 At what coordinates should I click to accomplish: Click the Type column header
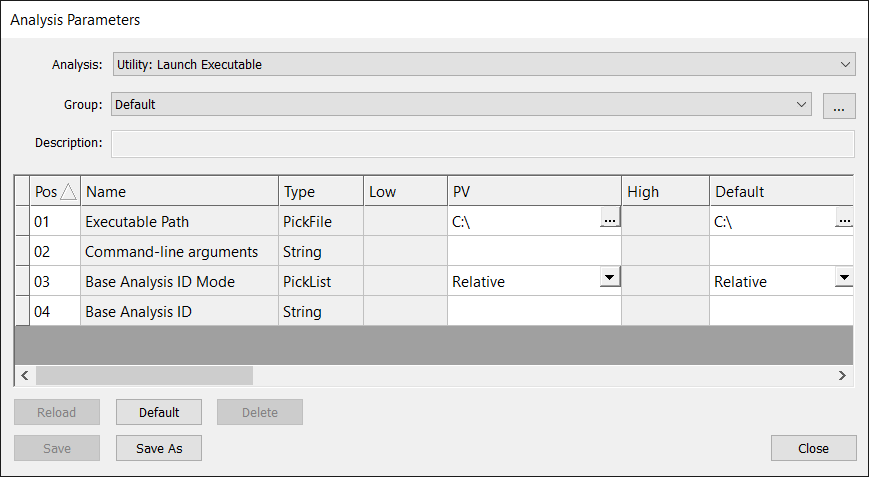pos(319,191)
